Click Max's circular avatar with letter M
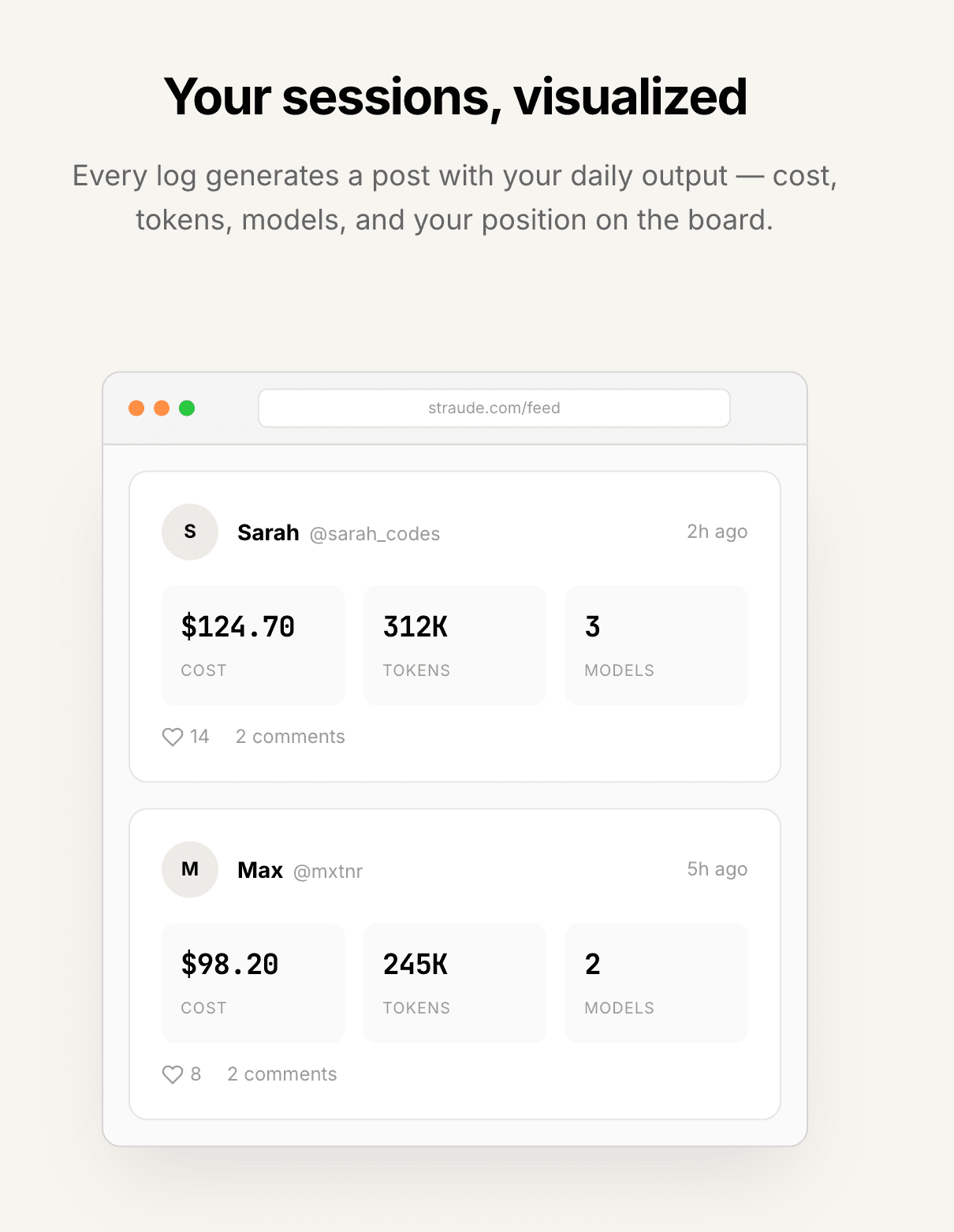This screenshot has height=1232, width=954. point(190,869)
